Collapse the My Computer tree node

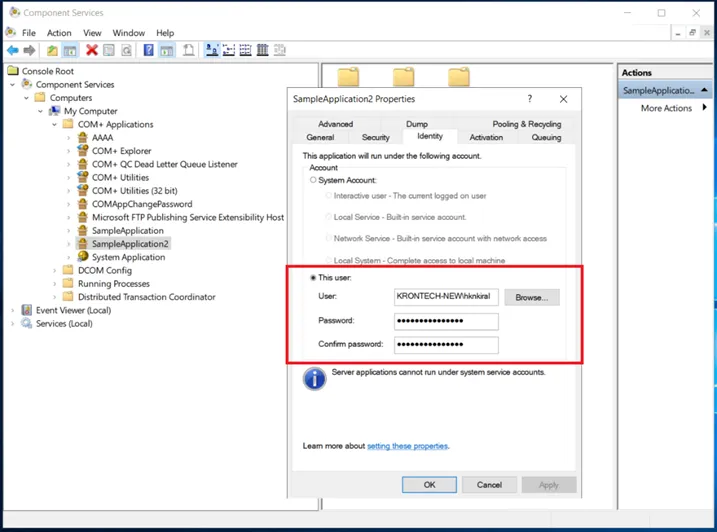click(x=40, y=111)
